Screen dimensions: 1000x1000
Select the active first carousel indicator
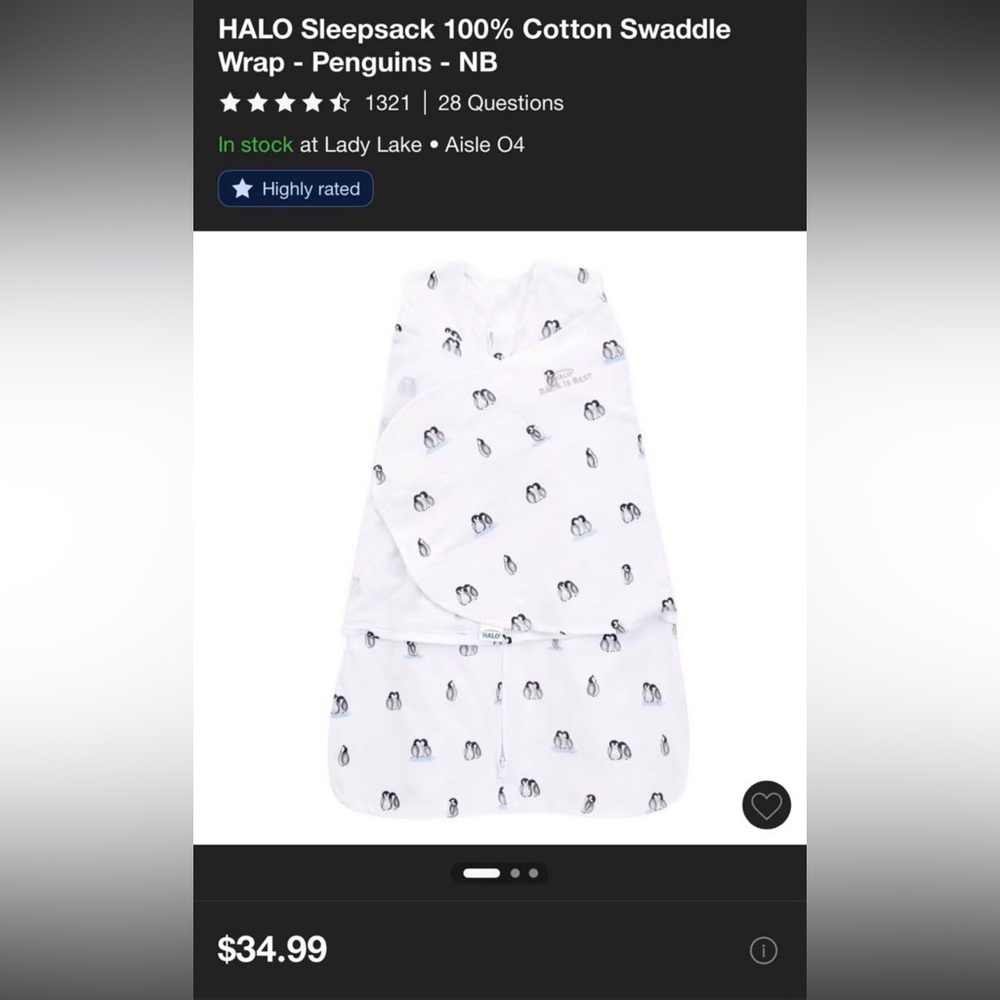pos(481,873)
